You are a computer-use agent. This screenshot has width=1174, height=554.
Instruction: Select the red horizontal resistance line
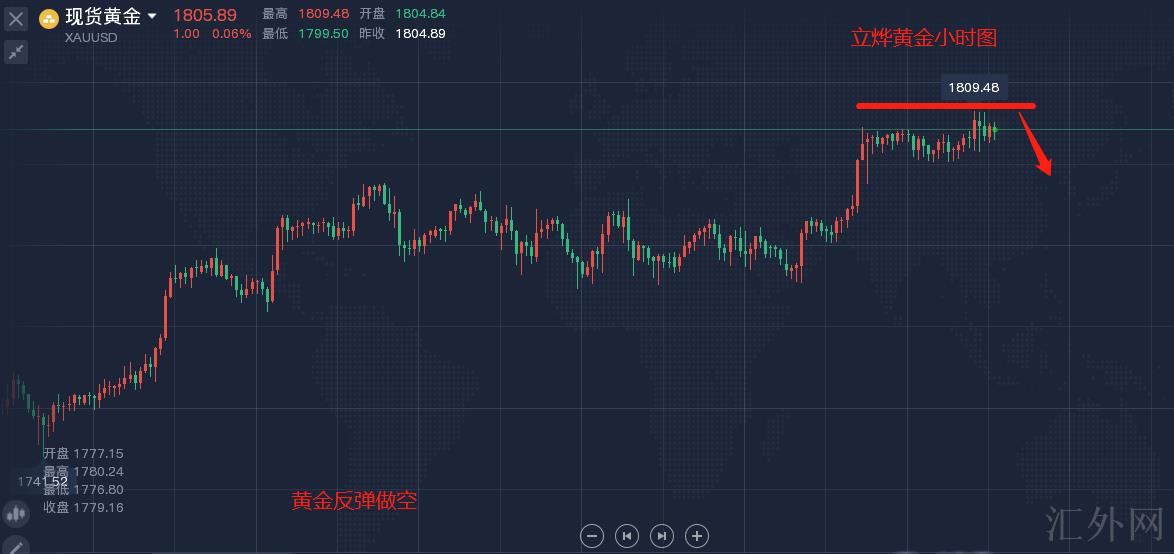point(945,105)
